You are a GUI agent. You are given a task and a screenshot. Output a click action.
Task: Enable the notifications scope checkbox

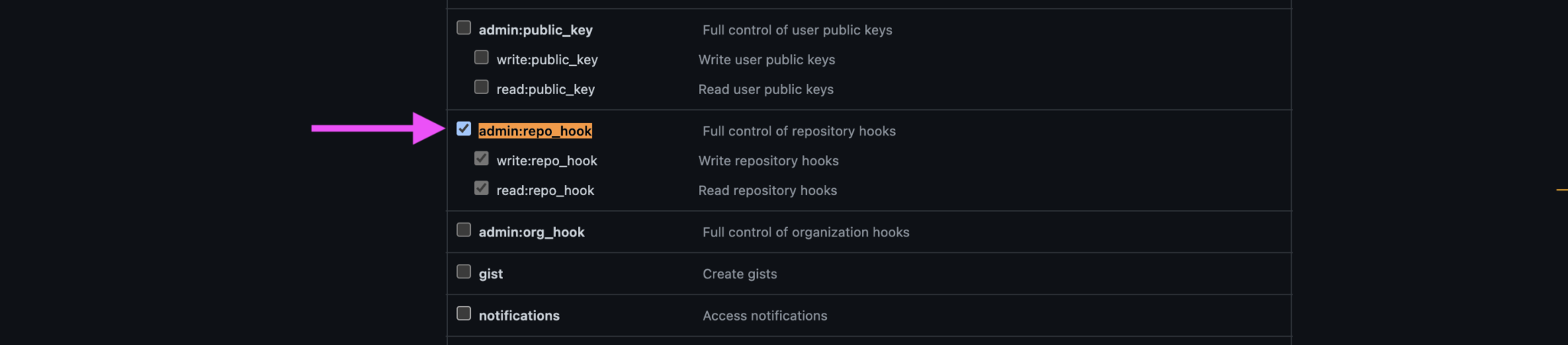tap(464, 314)
